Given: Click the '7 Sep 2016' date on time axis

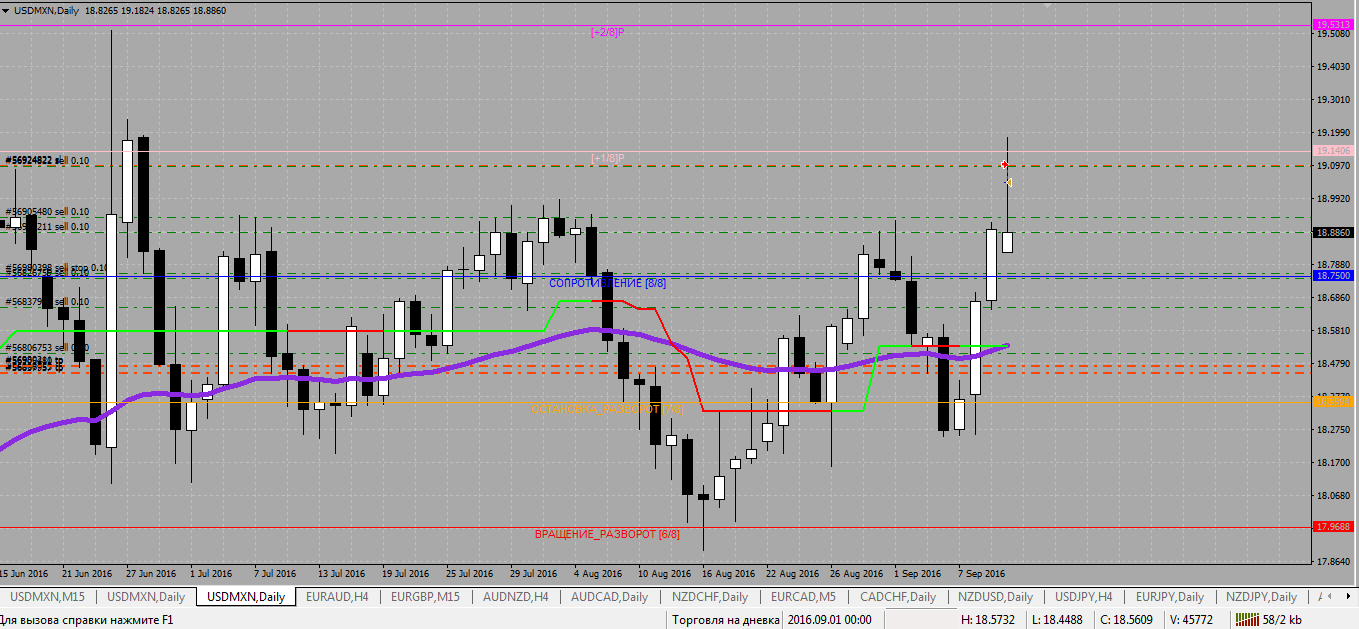Looking at the screenshot, I should click(x=981, y=574).
